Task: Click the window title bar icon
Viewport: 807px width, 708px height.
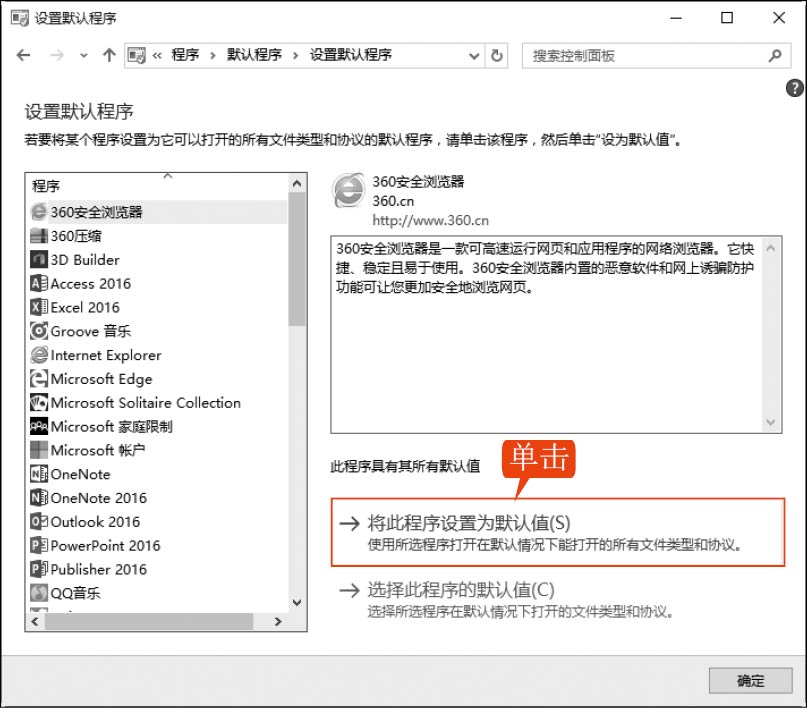Action: click(x=20, y=18)
